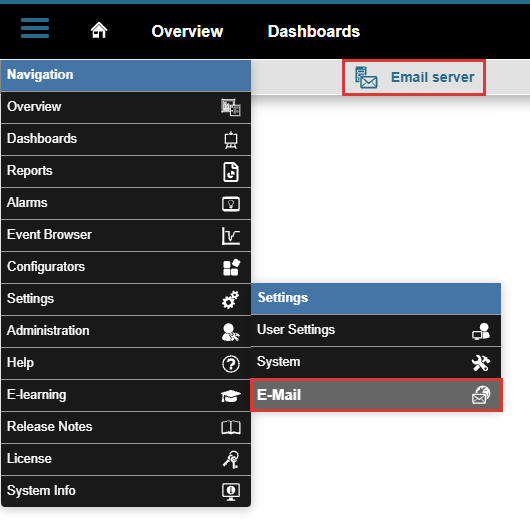
Task: Click the Overview screen layout icon in navigation
Action: point(231,107)
